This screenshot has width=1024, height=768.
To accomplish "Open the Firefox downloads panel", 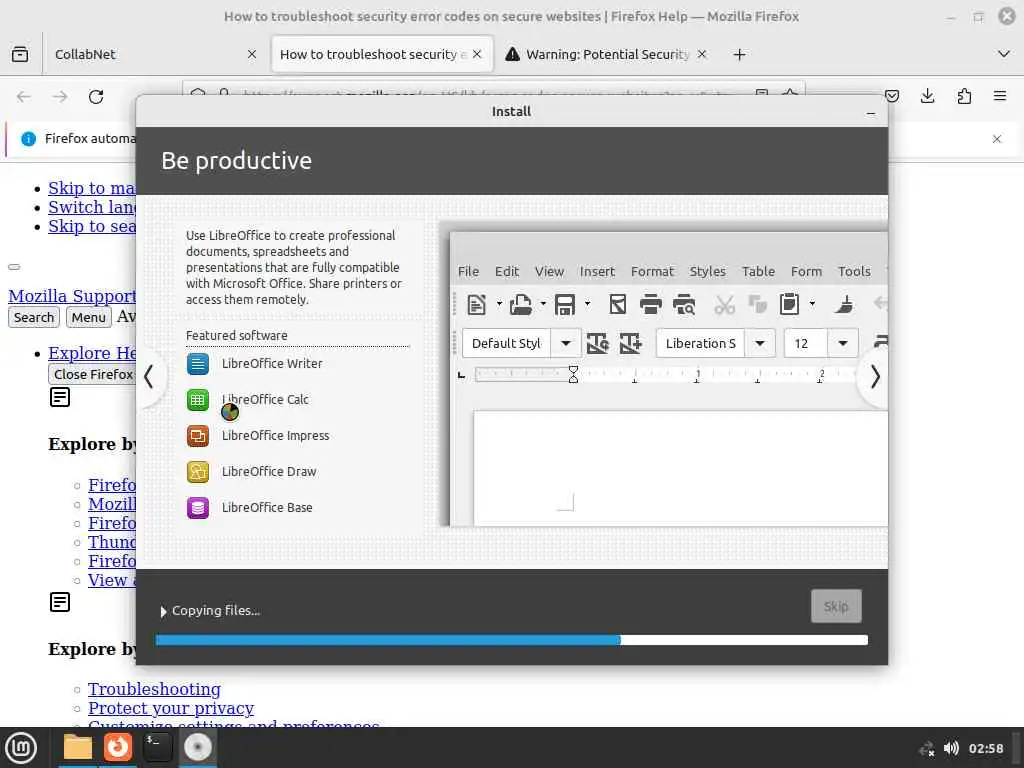I will click(x=927, y=97).
